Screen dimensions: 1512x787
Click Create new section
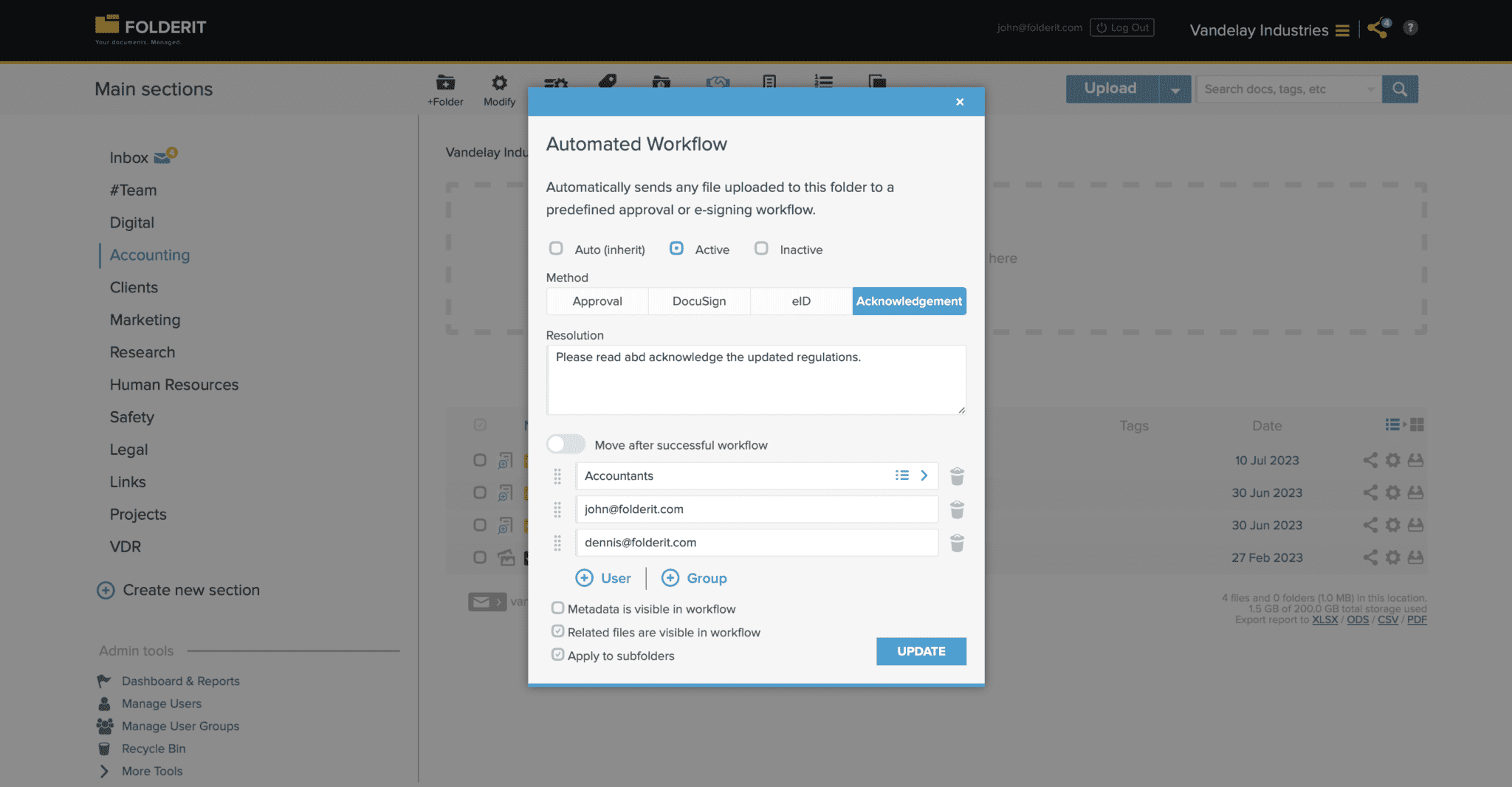click(x=178, y=590)
